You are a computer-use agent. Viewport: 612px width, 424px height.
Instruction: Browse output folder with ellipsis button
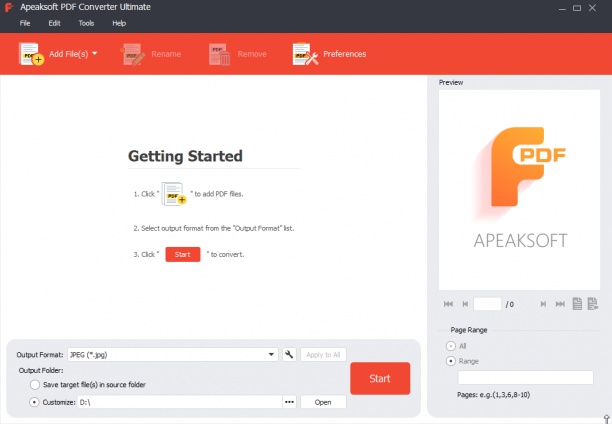(289, 402)
